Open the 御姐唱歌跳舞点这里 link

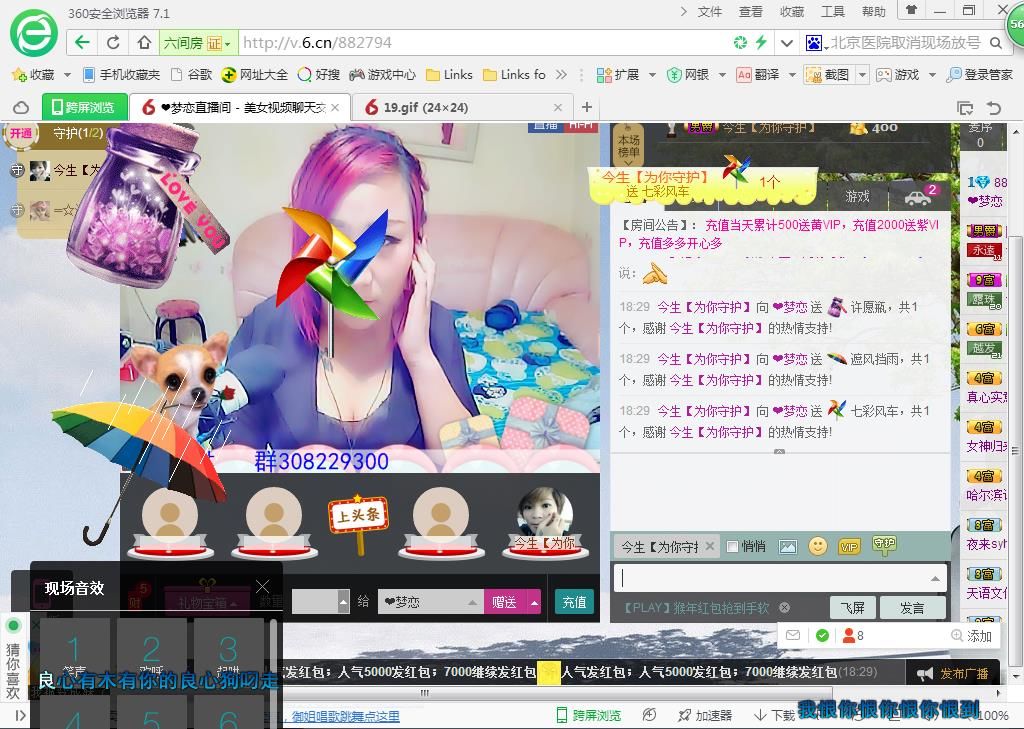(345, 716)
